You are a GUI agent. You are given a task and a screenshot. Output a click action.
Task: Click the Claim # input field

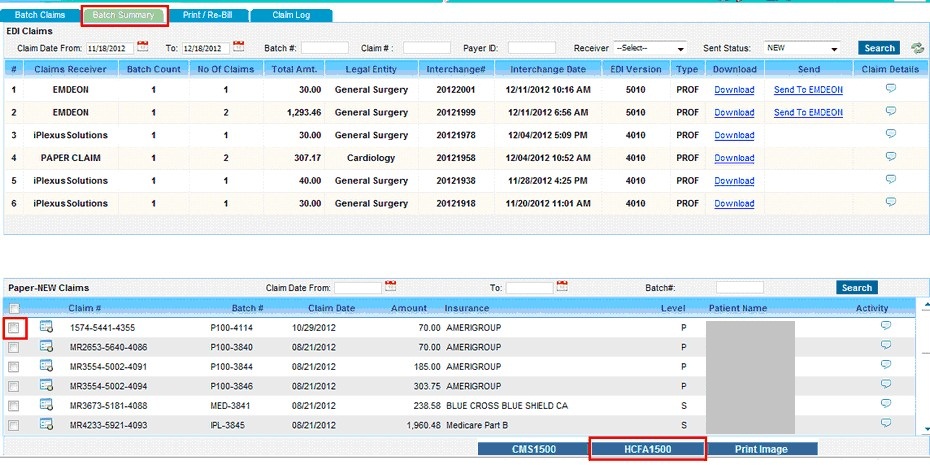(427, 48)
